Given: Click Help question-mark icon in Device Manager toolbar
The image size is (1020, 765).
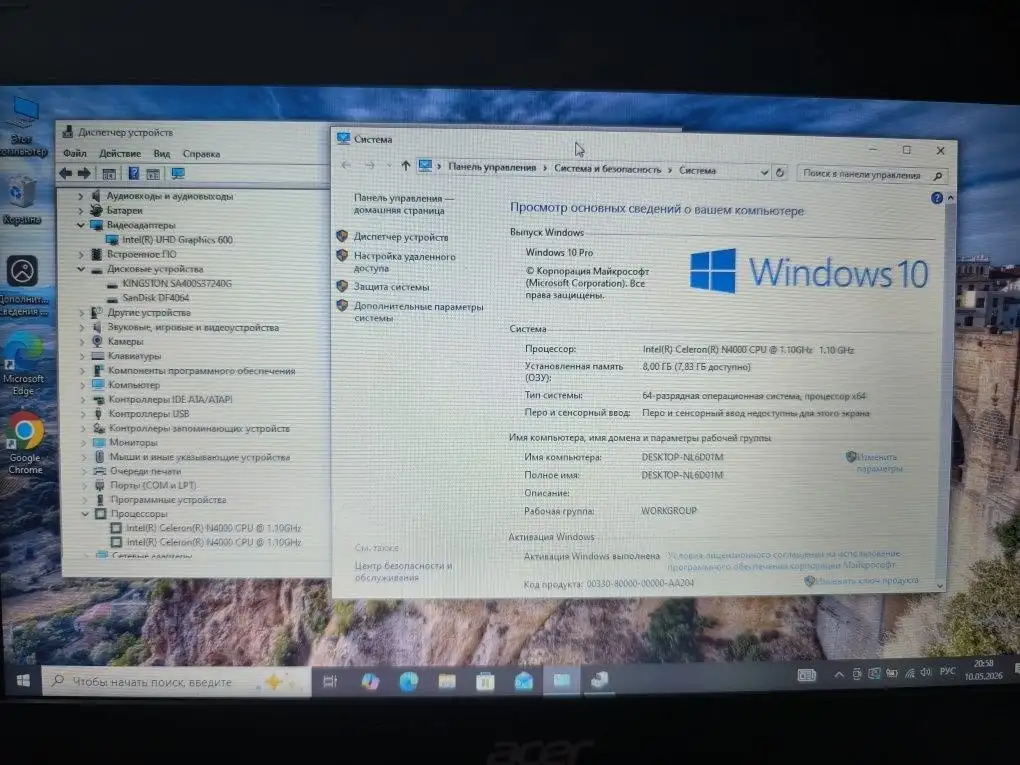Looking at the screenshot, I should coord(133,173).
